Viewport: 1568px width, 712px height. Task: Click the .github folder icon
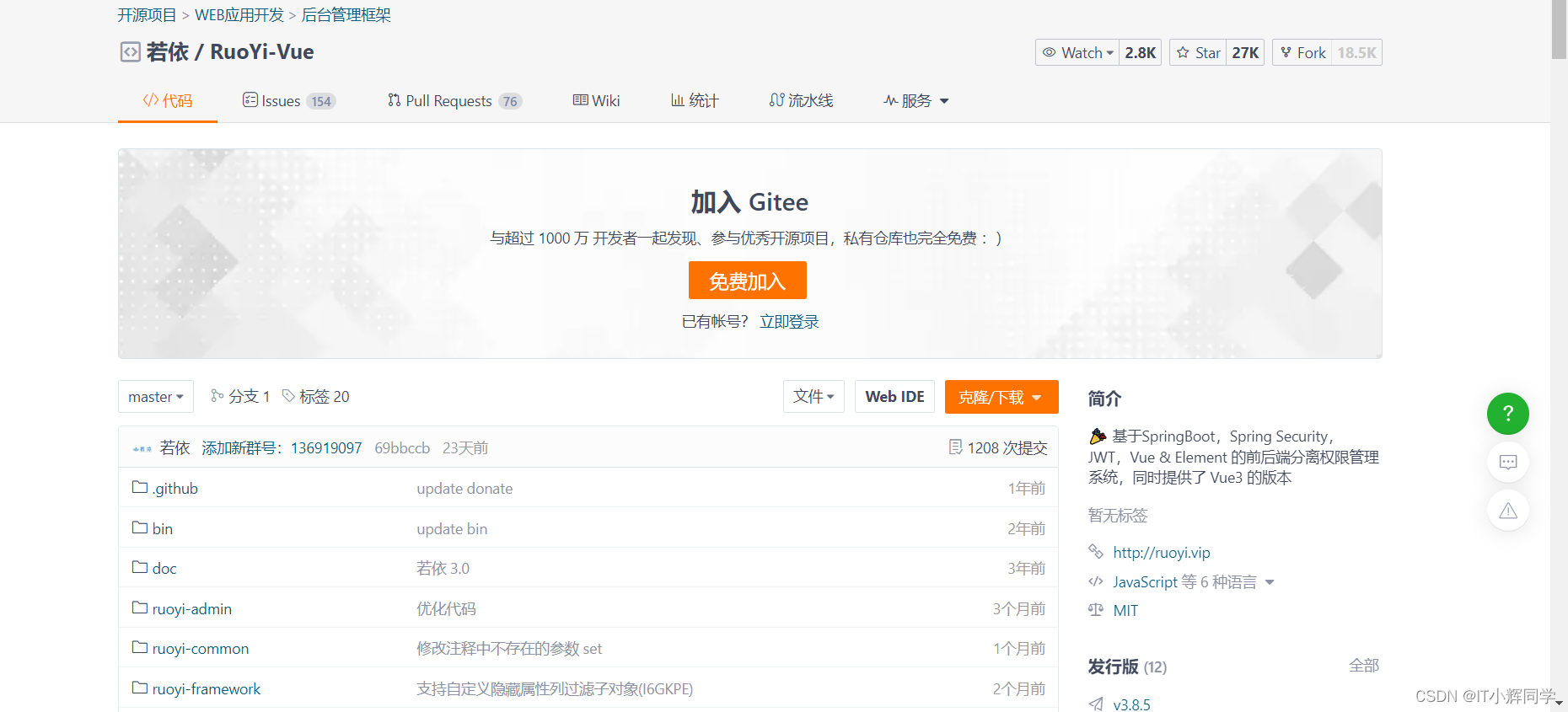[140, 488]
